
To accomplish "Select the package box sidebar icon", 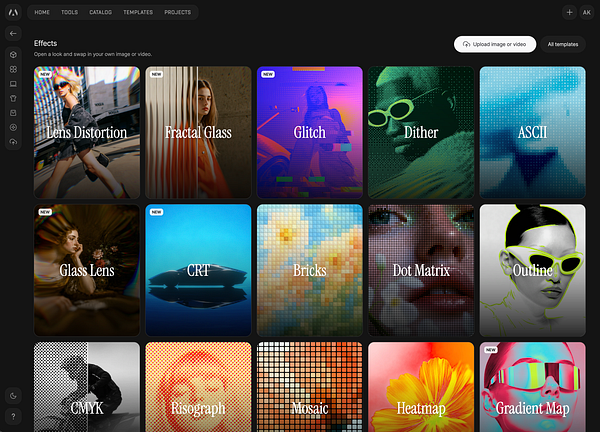I will (13, 113).
